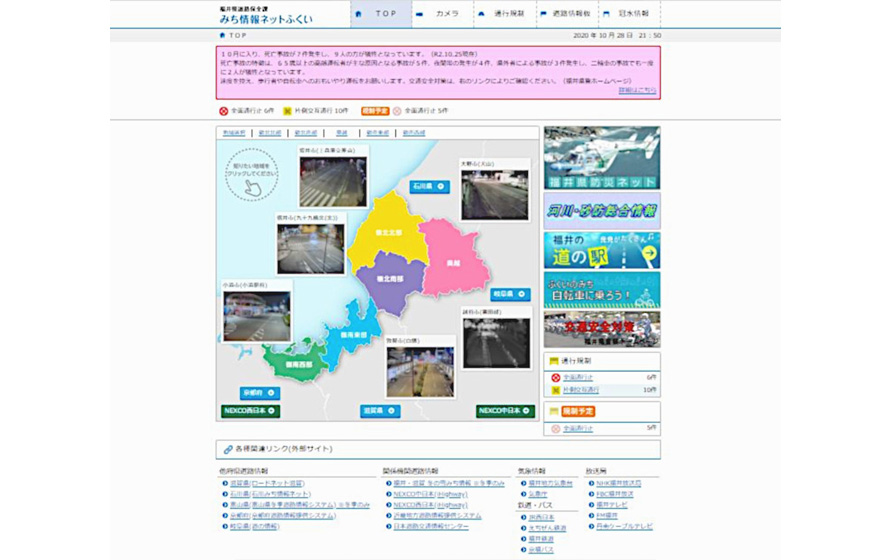Select the 奥越 link above the map

coord(342,133)
